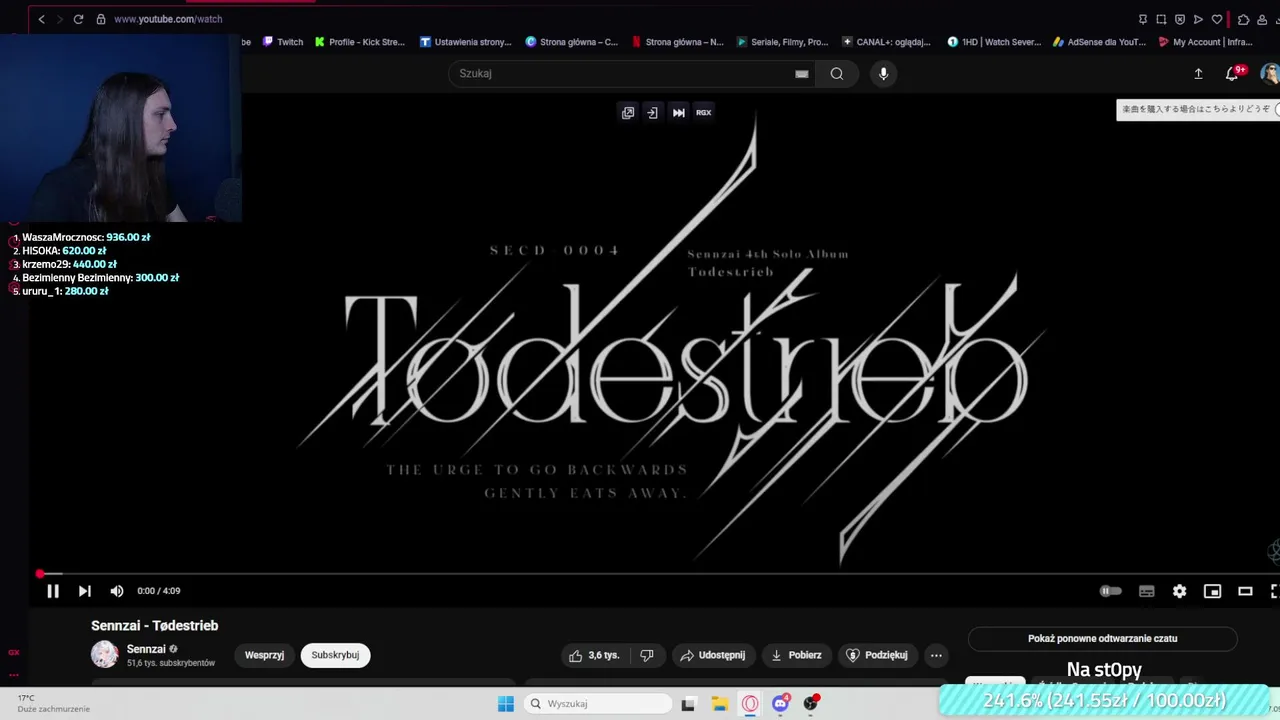Open OBS Studio taskbar icon
Viewport: 1280px width, 720px height.
[811, 704]
